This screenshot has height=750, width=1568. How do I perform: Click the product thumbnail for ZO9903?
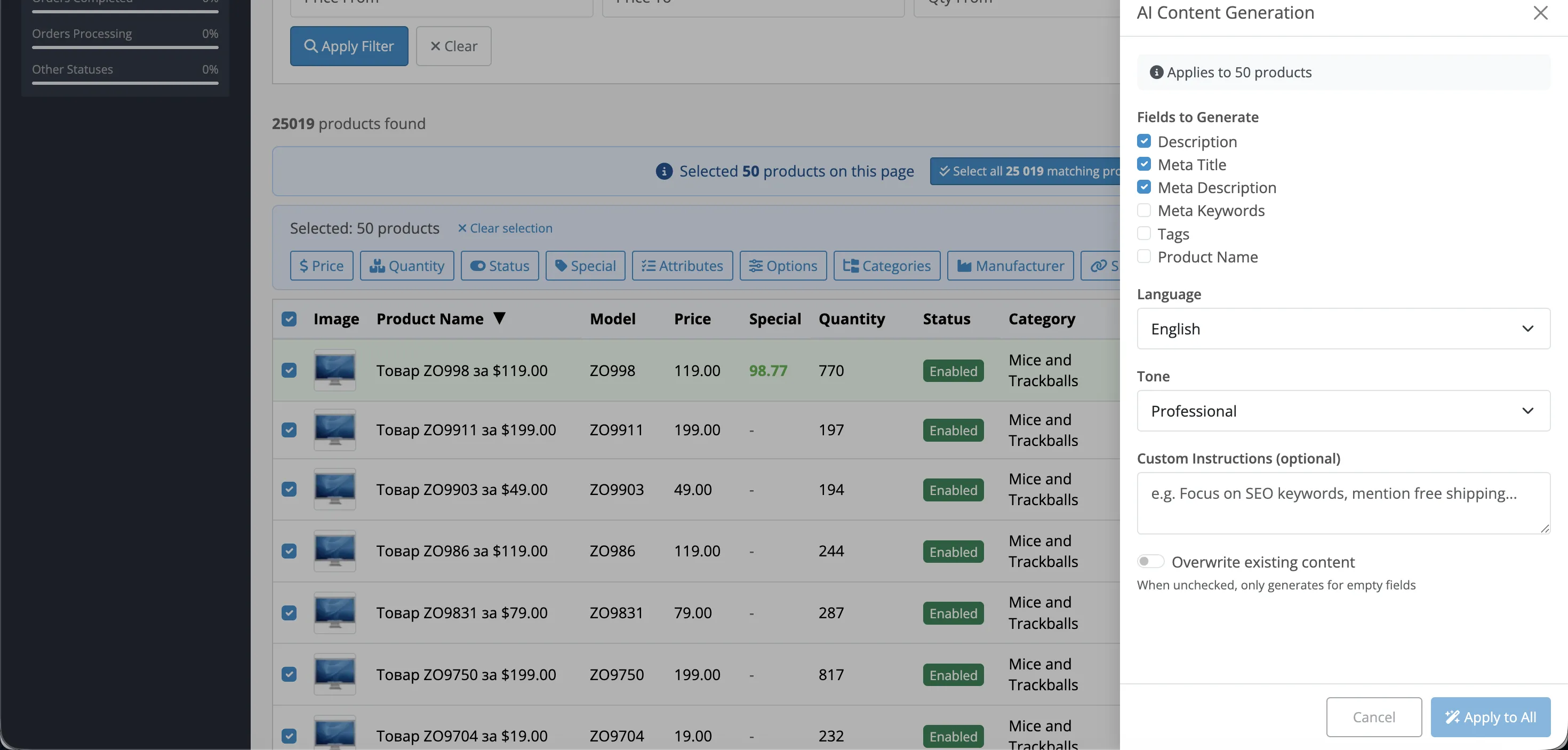pos(335,490)
